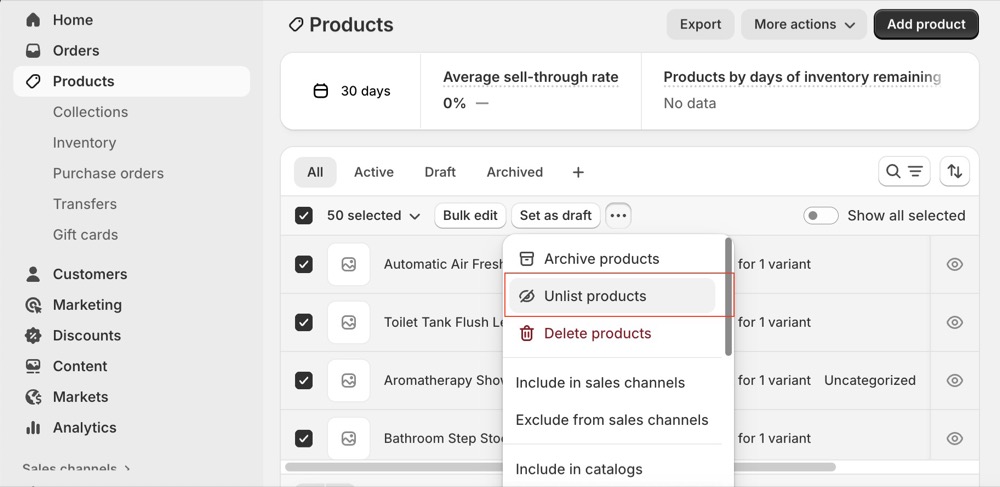Expand the Sales channels section chevron
The height and width of the screenshot is (487, 1000).
(127, 469)
